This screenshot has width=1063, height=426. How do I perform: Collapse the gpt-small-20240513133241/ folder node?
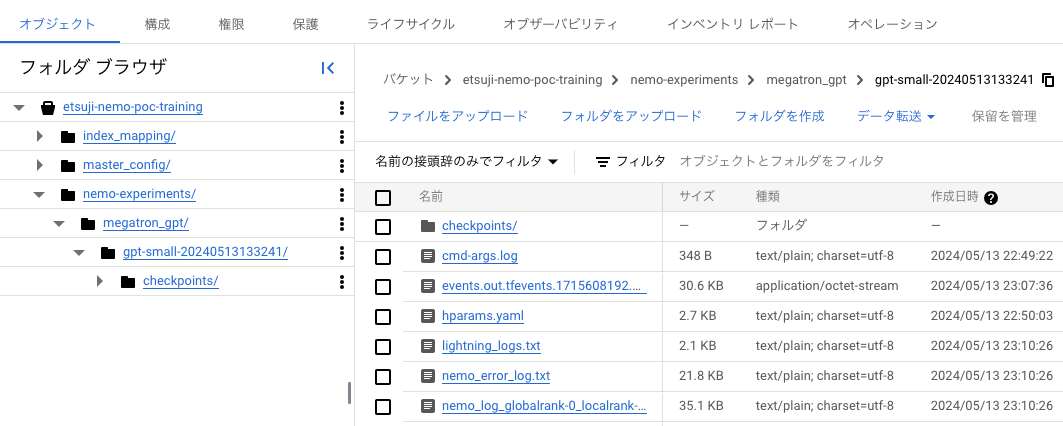(79, 252)
